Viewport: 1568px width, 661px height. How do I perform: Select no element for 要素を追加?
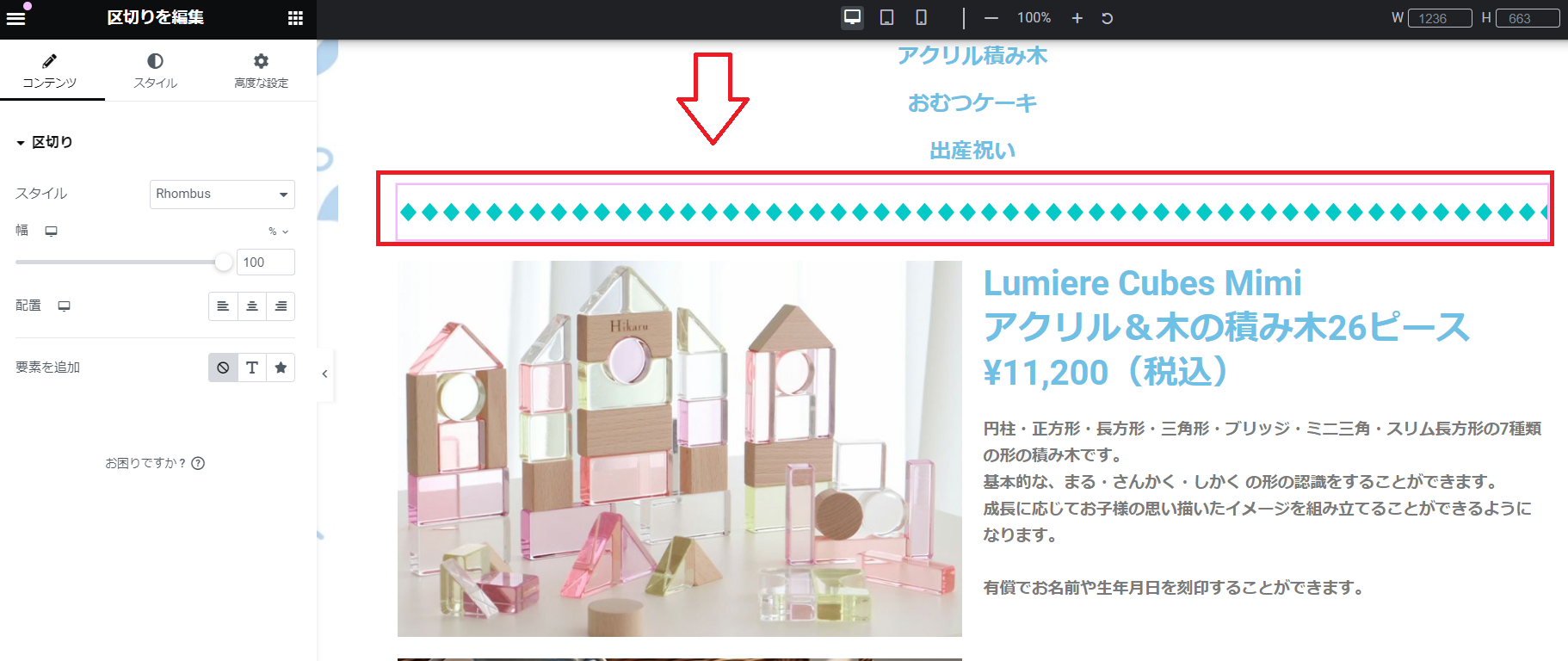pos(223,368)
